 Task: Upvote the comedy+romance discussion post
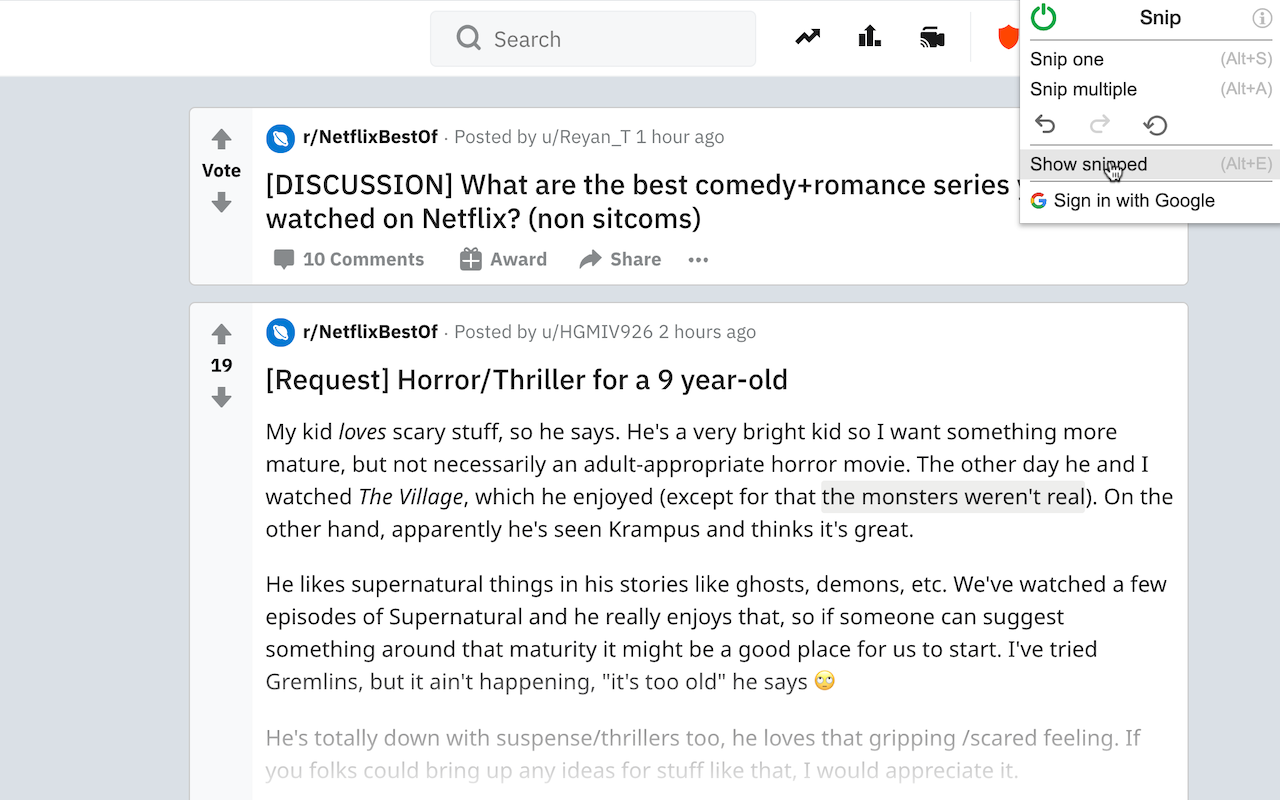coord(221,139)
